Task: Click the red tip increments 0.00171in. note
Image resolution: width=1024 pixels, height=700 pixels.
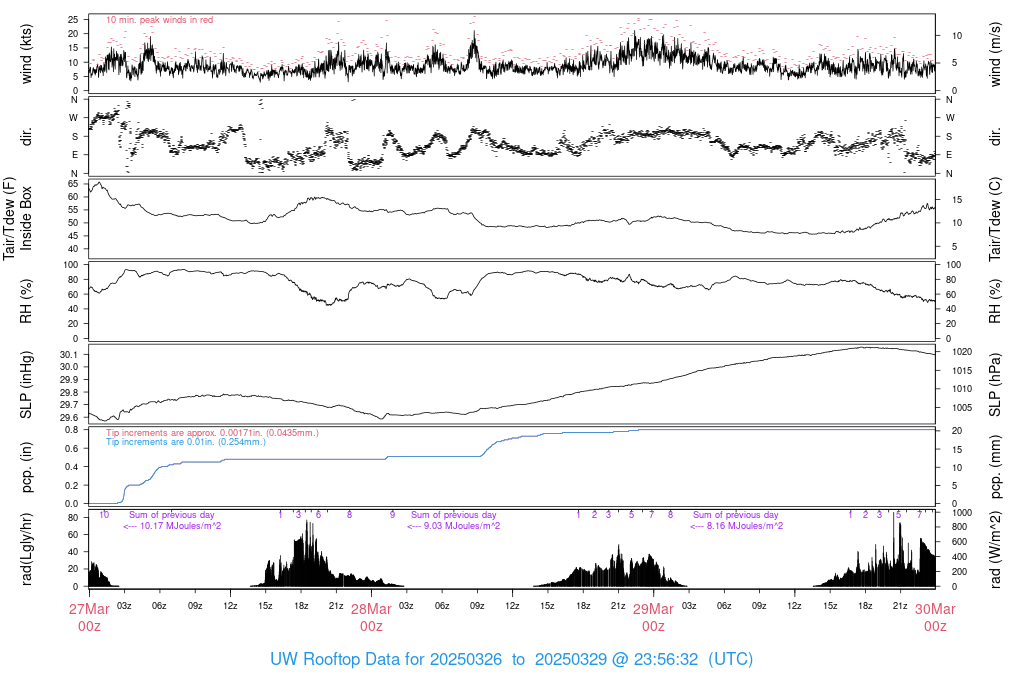Action: click(212, 432)
